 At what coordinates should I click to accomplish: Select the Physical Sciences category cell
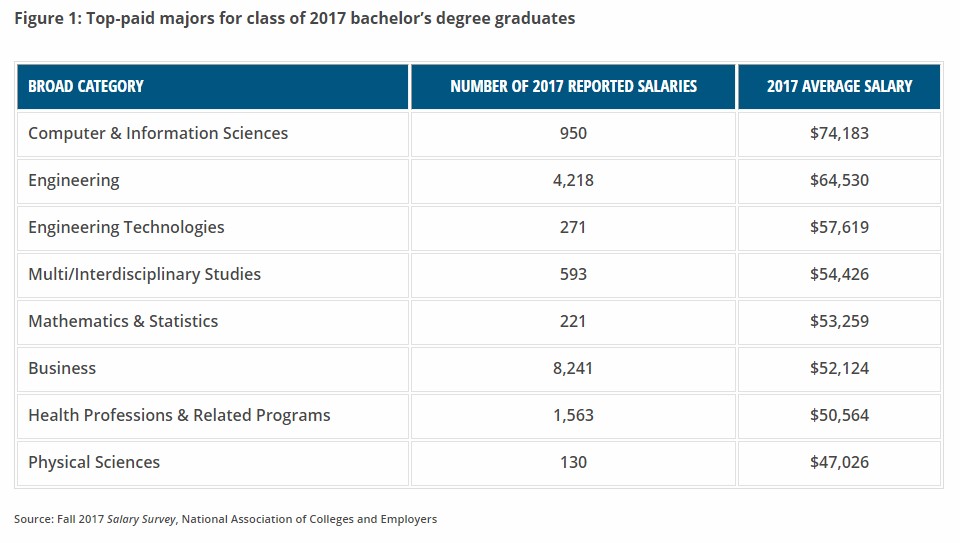click(x=94, y=462)
